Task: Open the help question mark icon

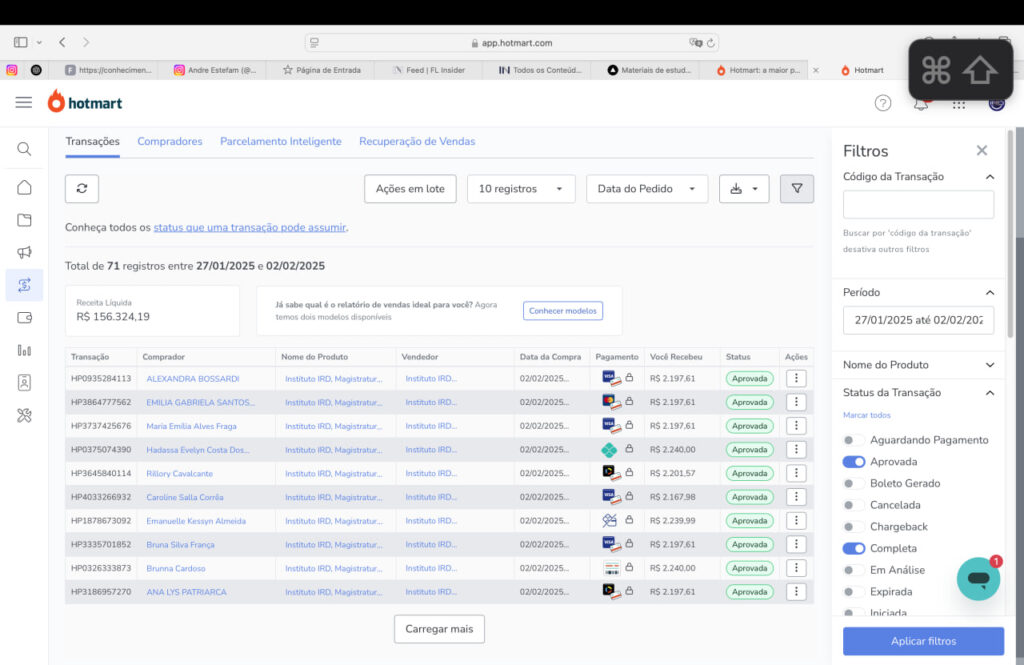Action: [x=883, y=103]
